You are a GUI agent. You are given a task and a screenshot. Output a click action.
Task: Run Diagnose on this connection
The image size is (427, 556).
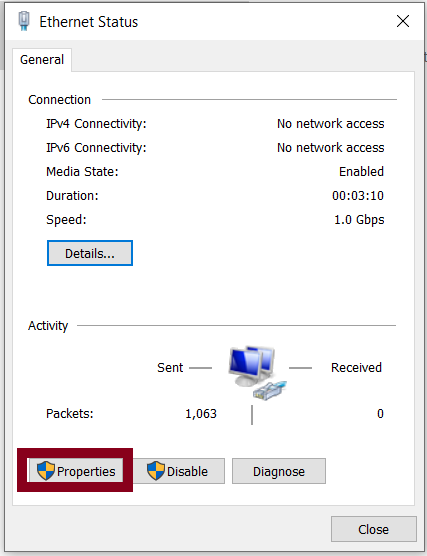coord(279,471)
